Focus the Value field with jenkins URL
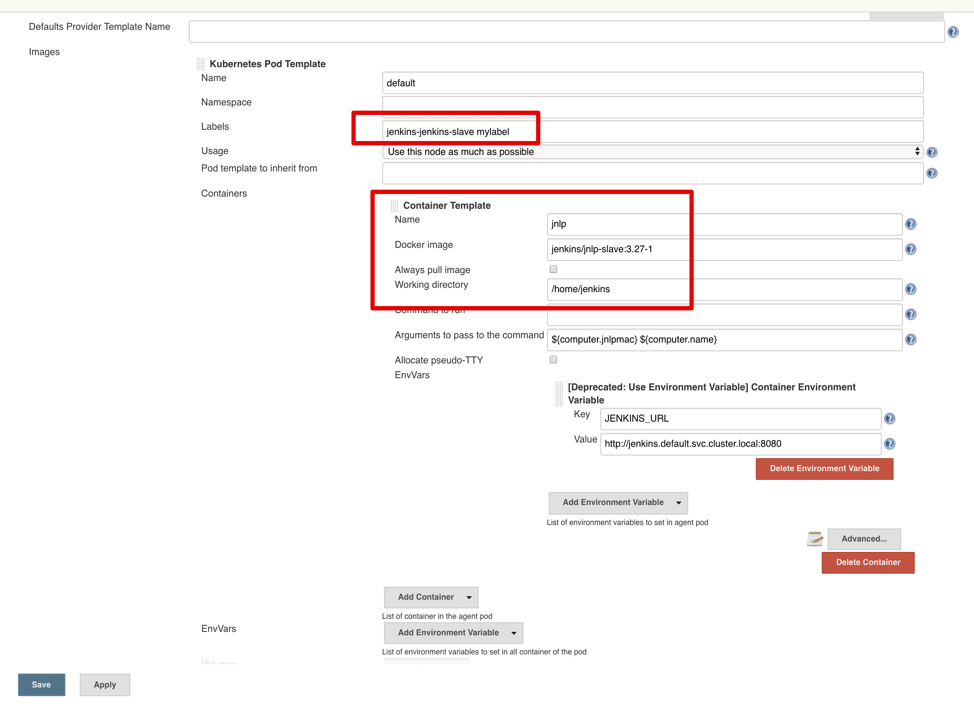 (740, 444)
